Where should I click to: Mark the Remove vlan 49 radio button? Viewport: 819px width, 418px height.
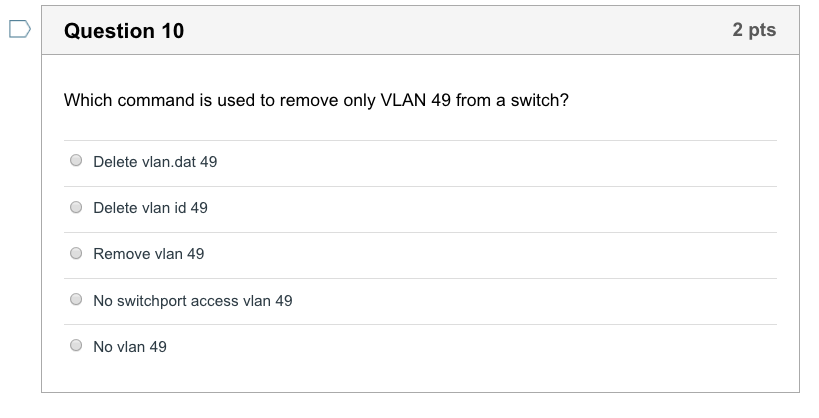[76, 253]
